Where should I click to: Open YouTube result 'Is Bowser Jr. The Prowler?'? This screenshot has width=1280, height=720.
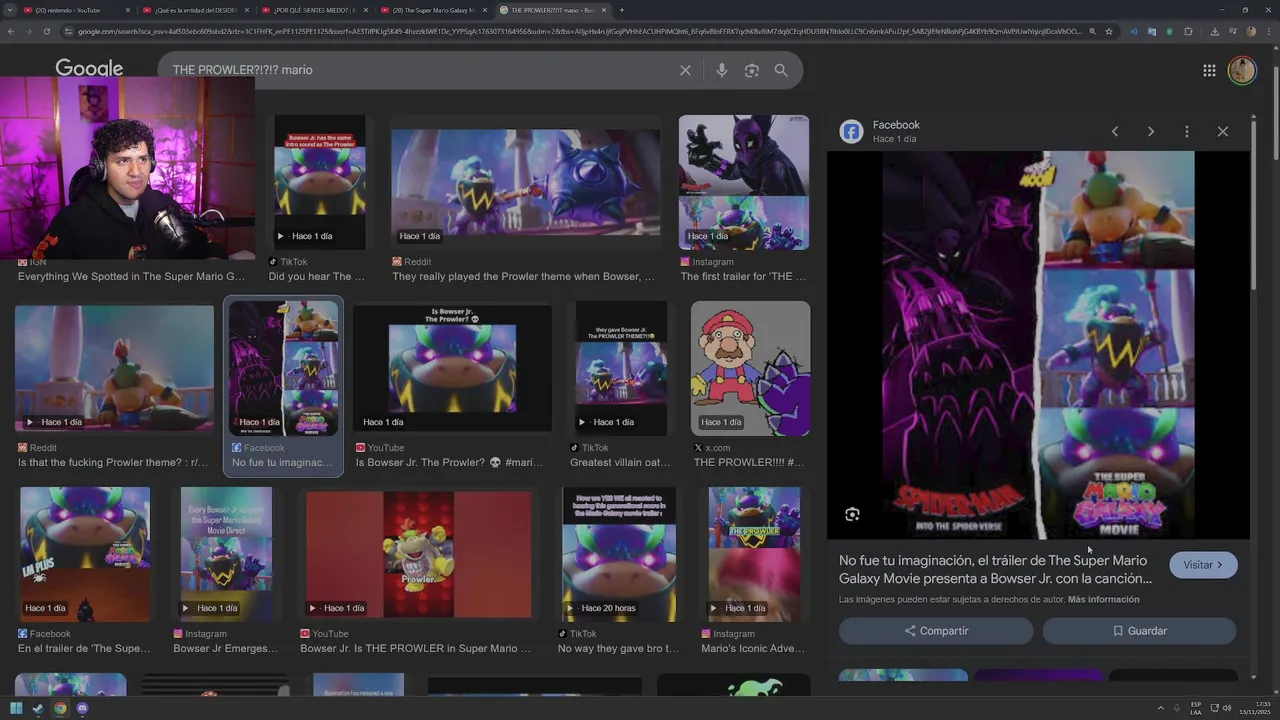452,386
